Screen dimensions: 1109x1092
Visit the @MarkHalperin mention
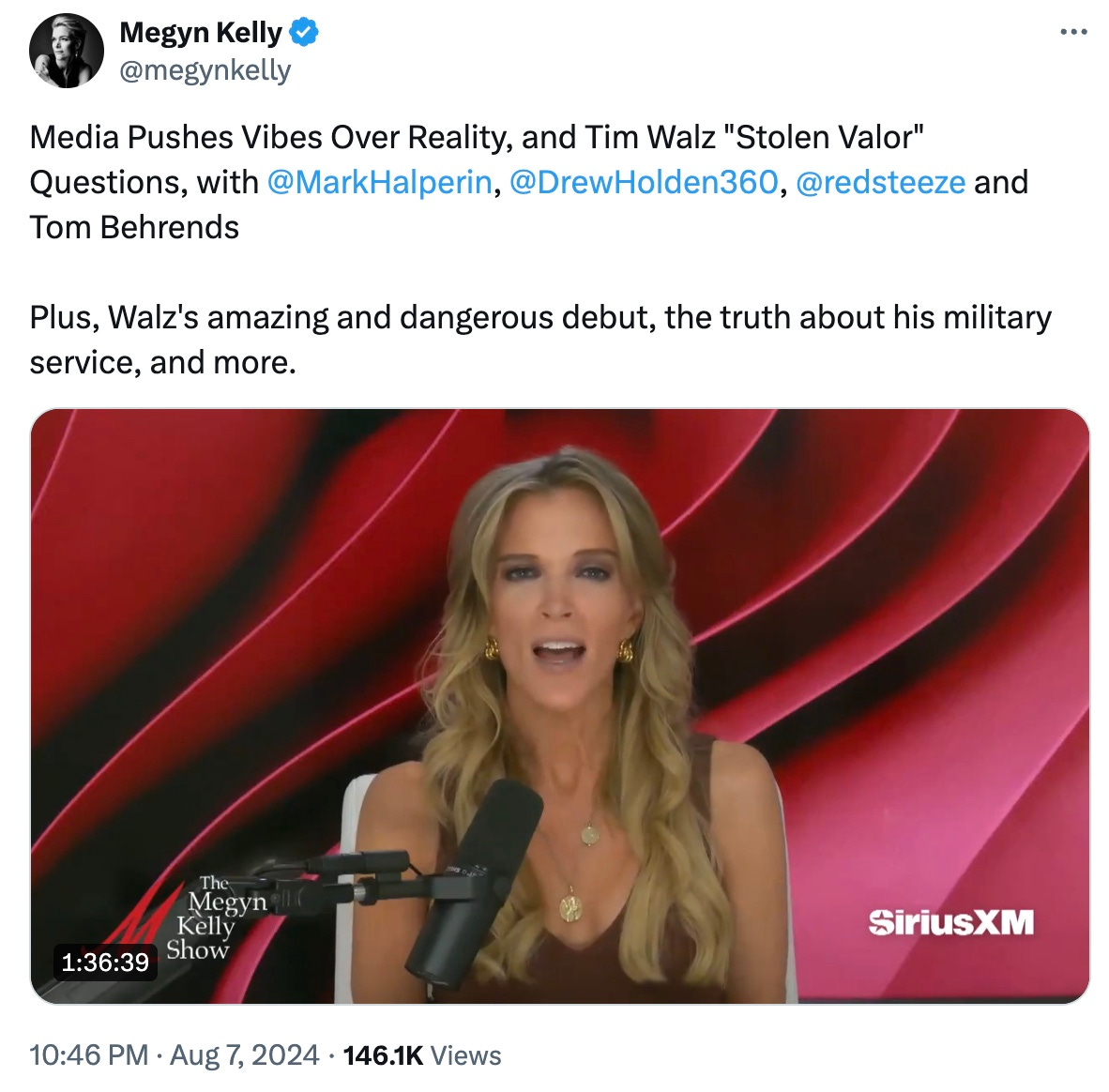coord(380,183)
